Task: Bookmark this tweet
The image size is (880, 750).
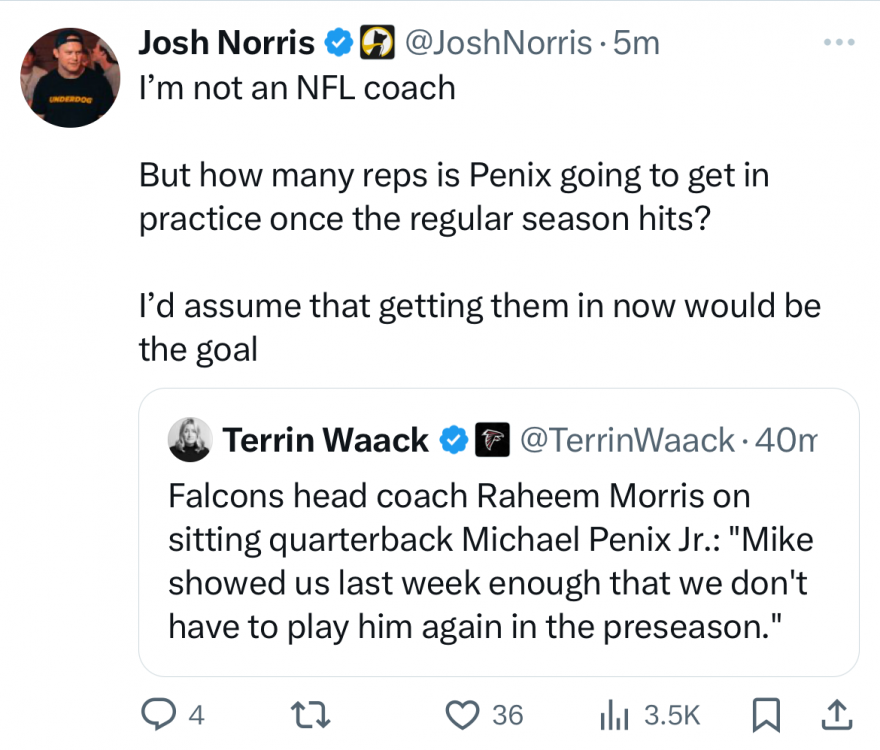Action: tap(766, 715)
